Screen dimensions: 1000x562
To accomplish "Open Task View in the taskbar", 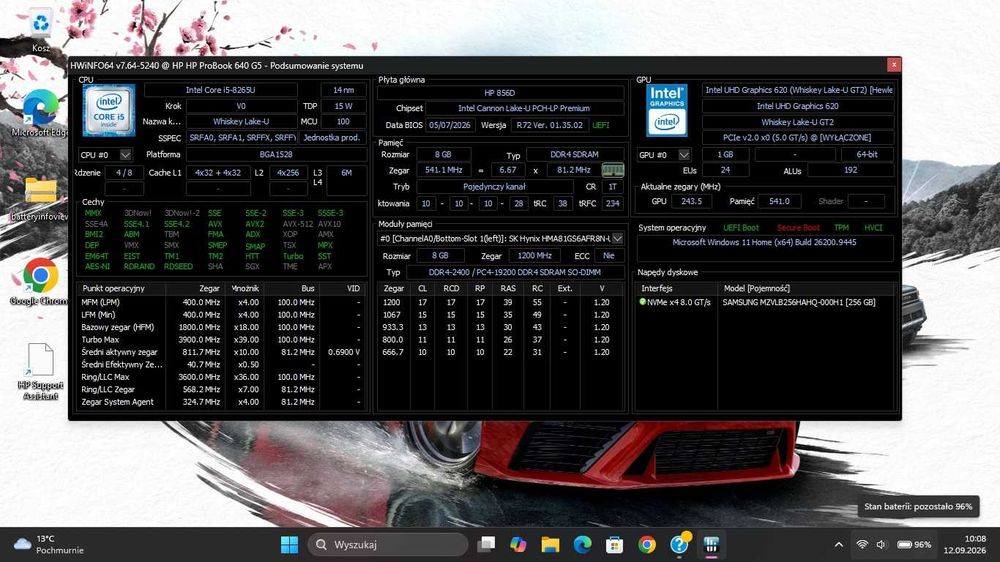I will 486,545.
